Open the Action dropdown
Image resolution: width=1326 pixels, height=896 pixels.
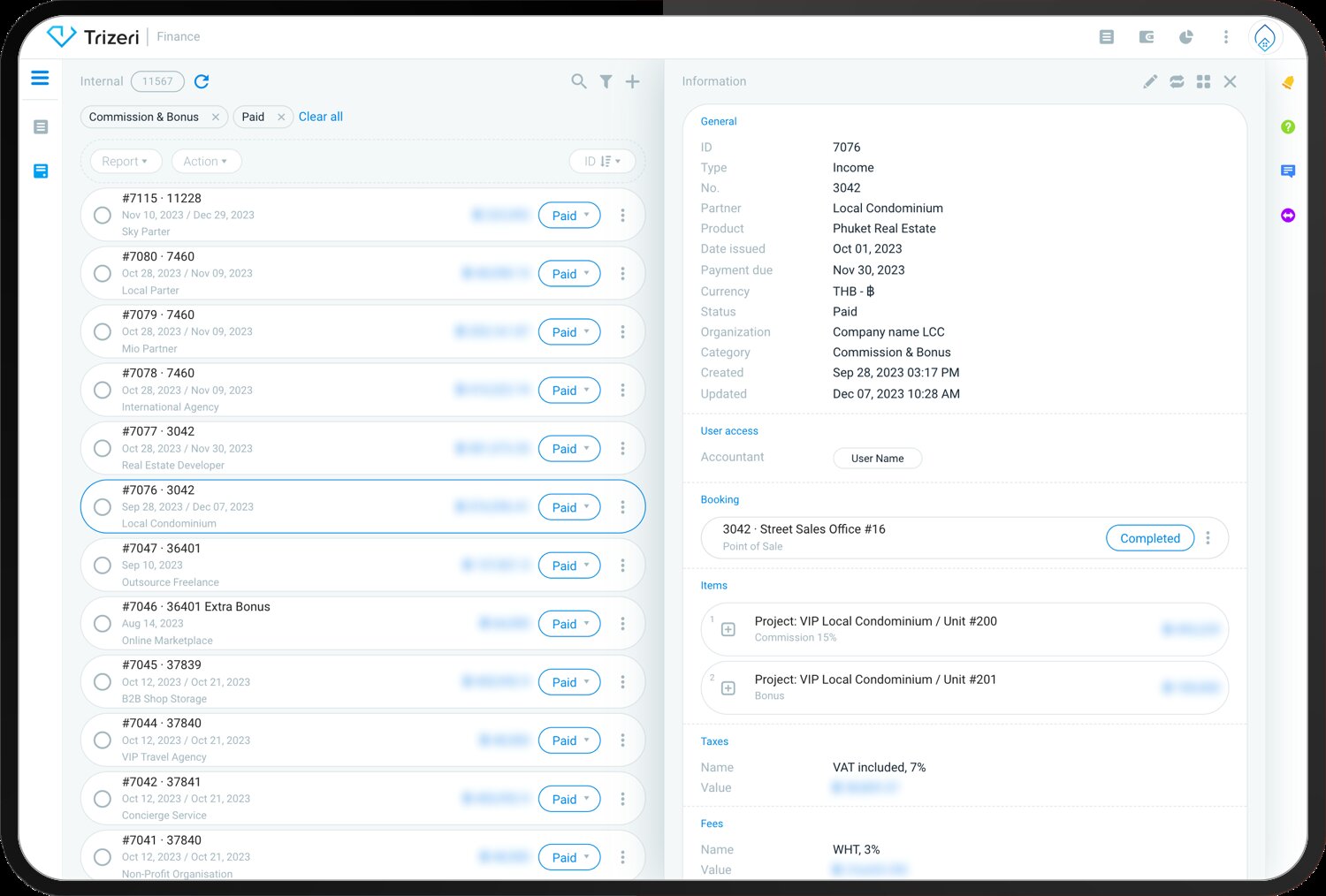click(205, 162)
